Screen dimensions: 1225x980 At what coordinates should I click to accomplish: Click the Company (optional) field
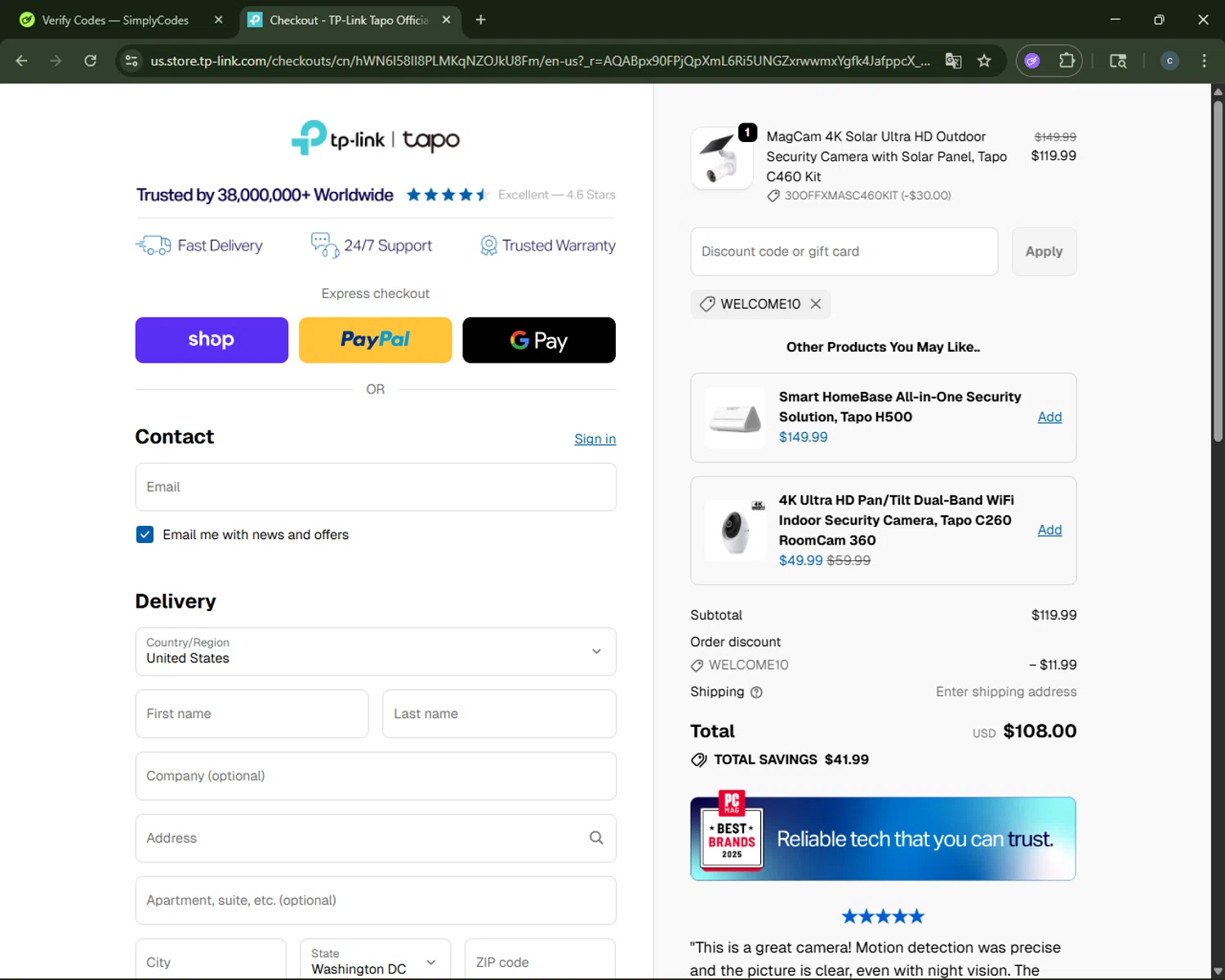[376, 776]
